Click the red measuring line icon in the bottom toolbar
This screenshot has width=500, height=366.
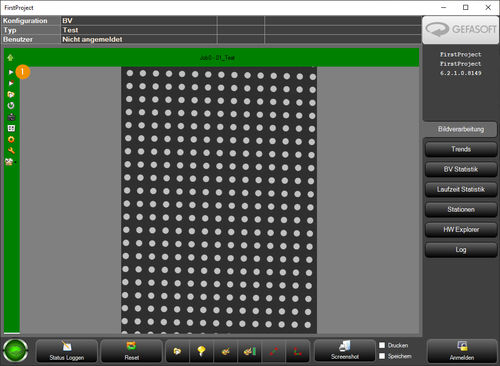[274, 351]
